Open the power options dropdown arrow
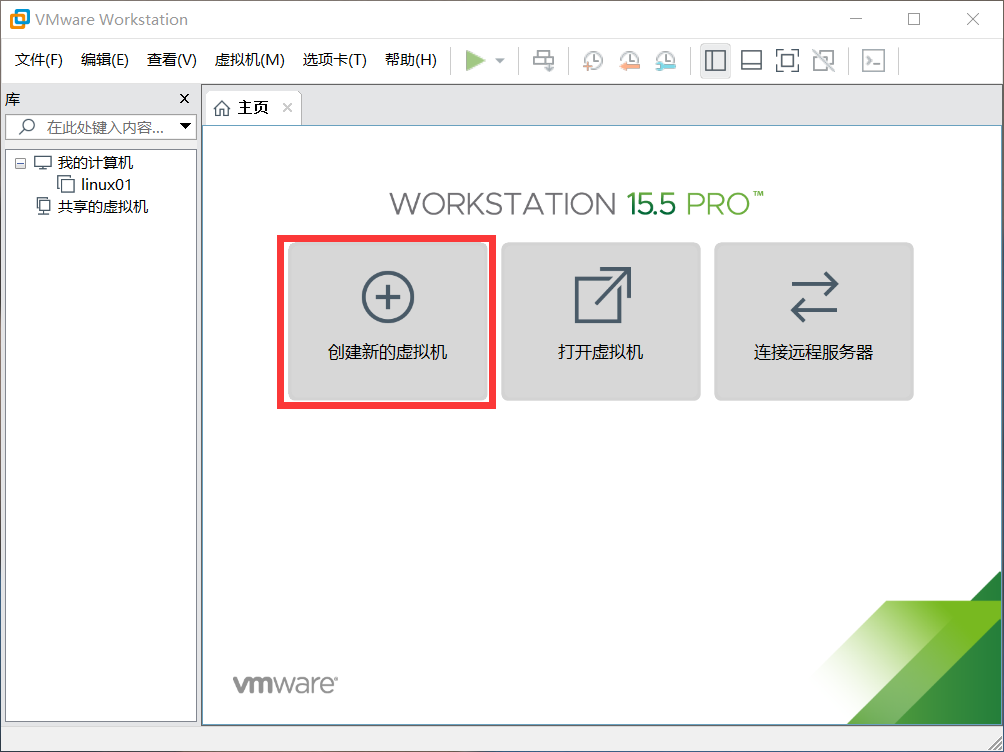This screenshot has height=752, width=1004. click(498, 61)
